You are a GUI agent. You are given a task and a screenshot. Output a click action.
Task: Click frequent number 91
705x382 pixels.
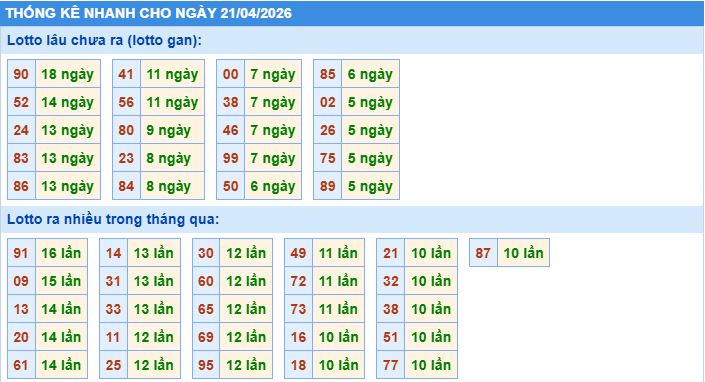21,253
